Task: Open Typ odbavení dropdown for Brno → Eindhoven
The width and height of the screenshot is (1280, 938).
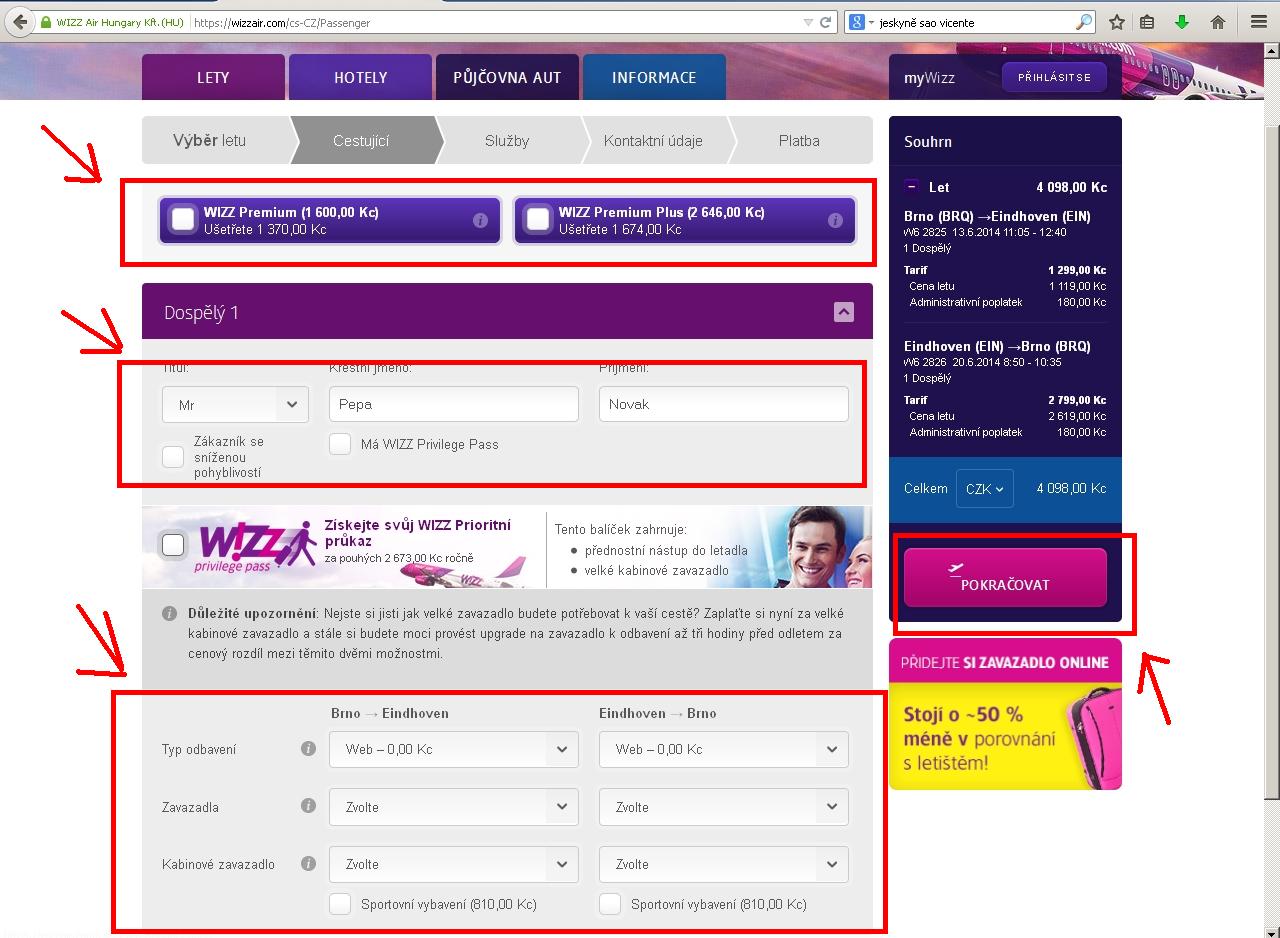Action: (x=454, y=749)
